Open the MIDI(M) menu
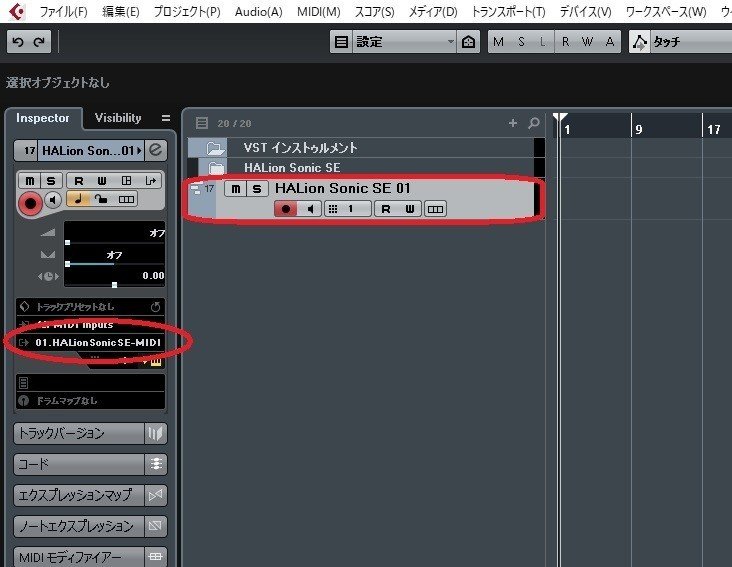732x567 pixels. coord(319,12)
